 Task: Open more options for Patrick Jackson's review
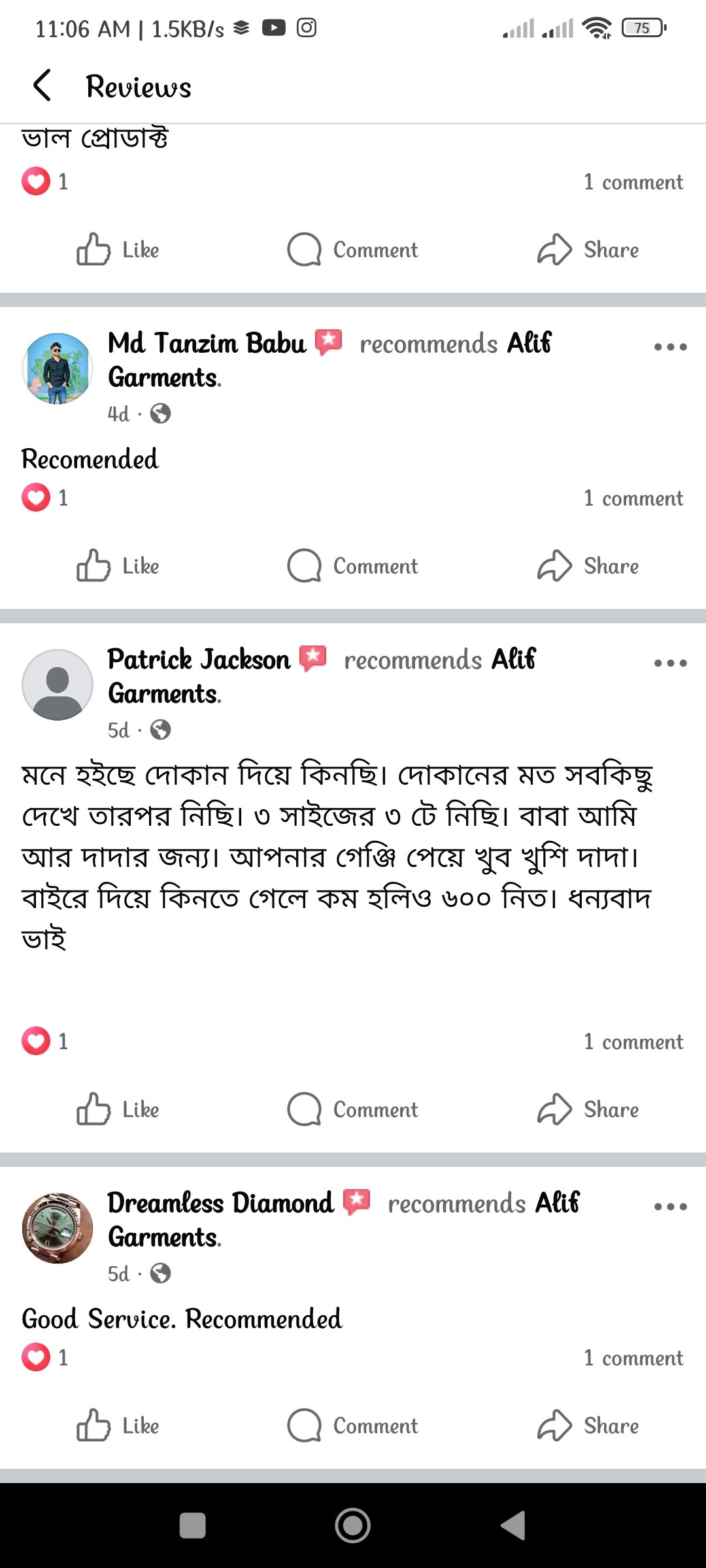(670, 663)
